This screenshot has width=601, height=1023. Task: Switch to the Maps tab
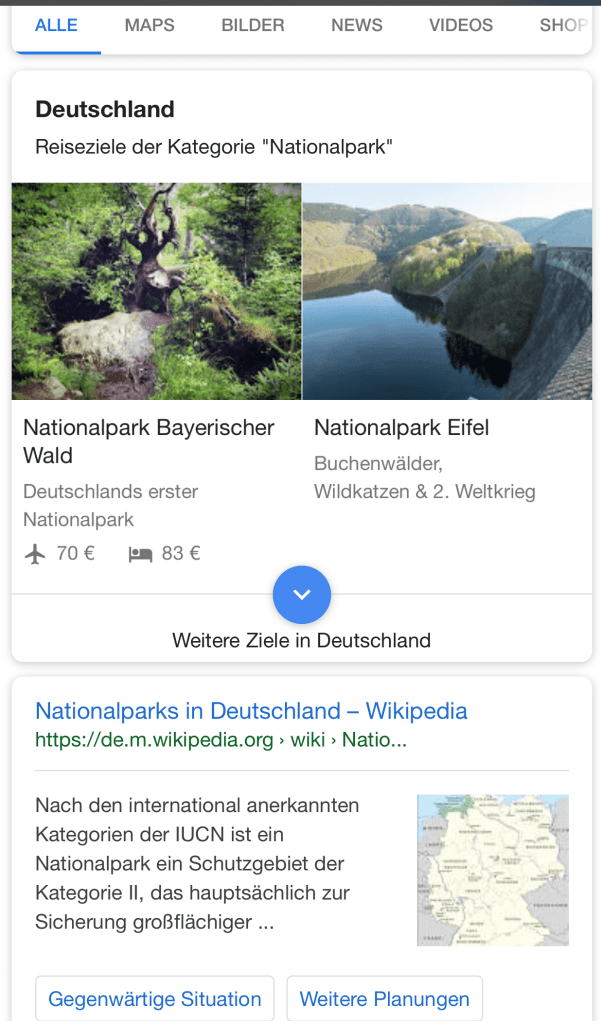tap(149, 25)
